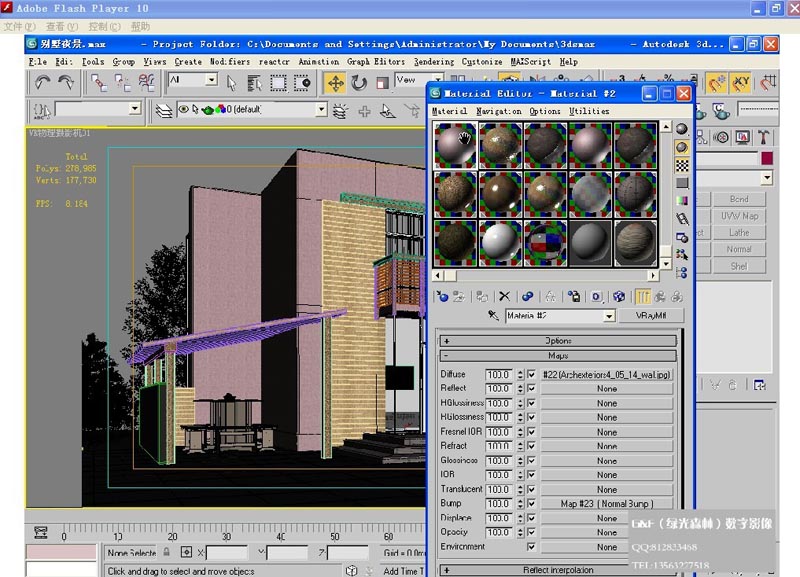Toggle the Environment map checkbox
Viewport: 800px width, 577px height.
coord(531,546)
